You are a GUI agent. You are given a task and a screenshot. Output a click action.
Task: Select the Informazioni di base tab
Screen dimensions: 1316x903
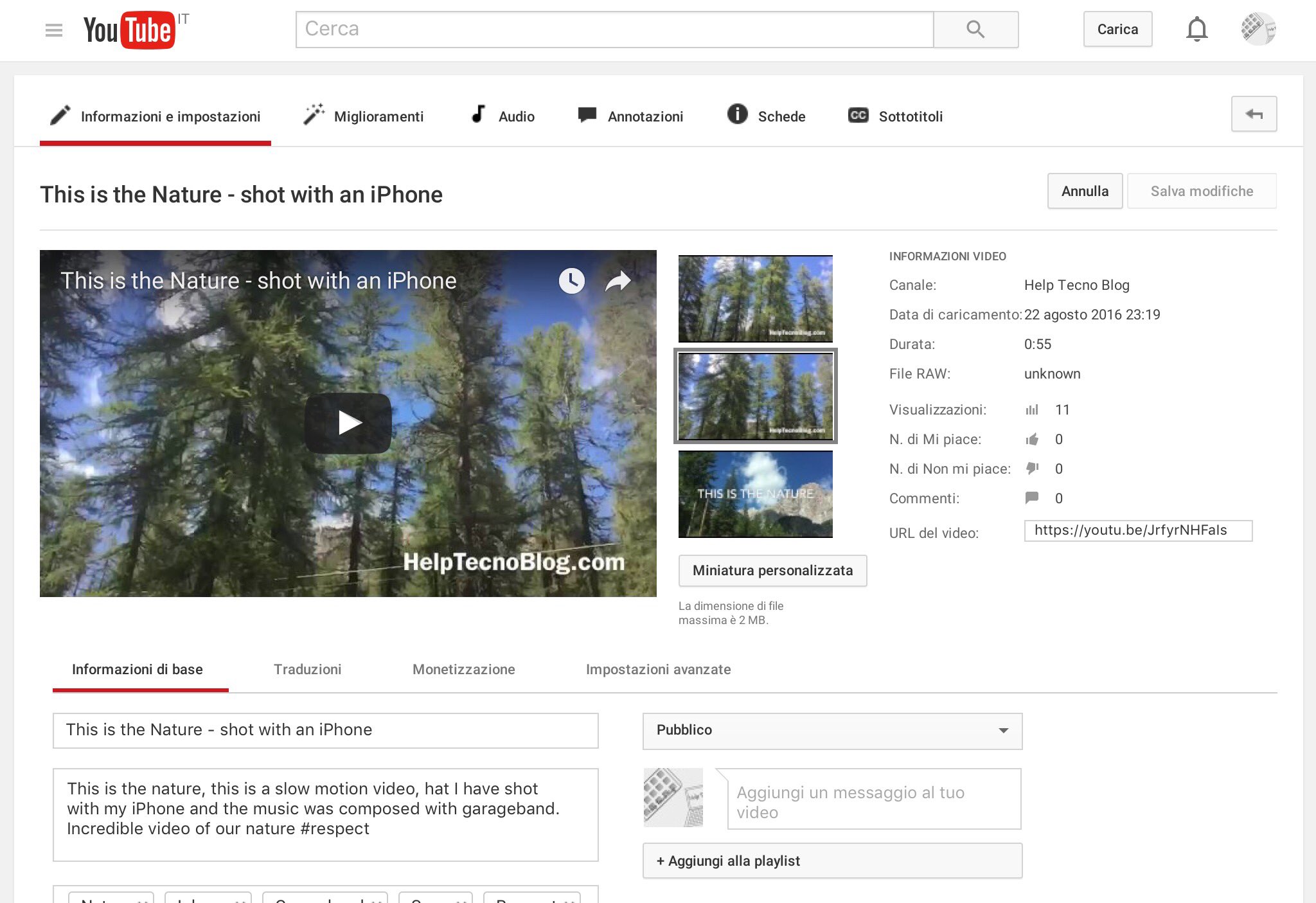coord(138,670)
